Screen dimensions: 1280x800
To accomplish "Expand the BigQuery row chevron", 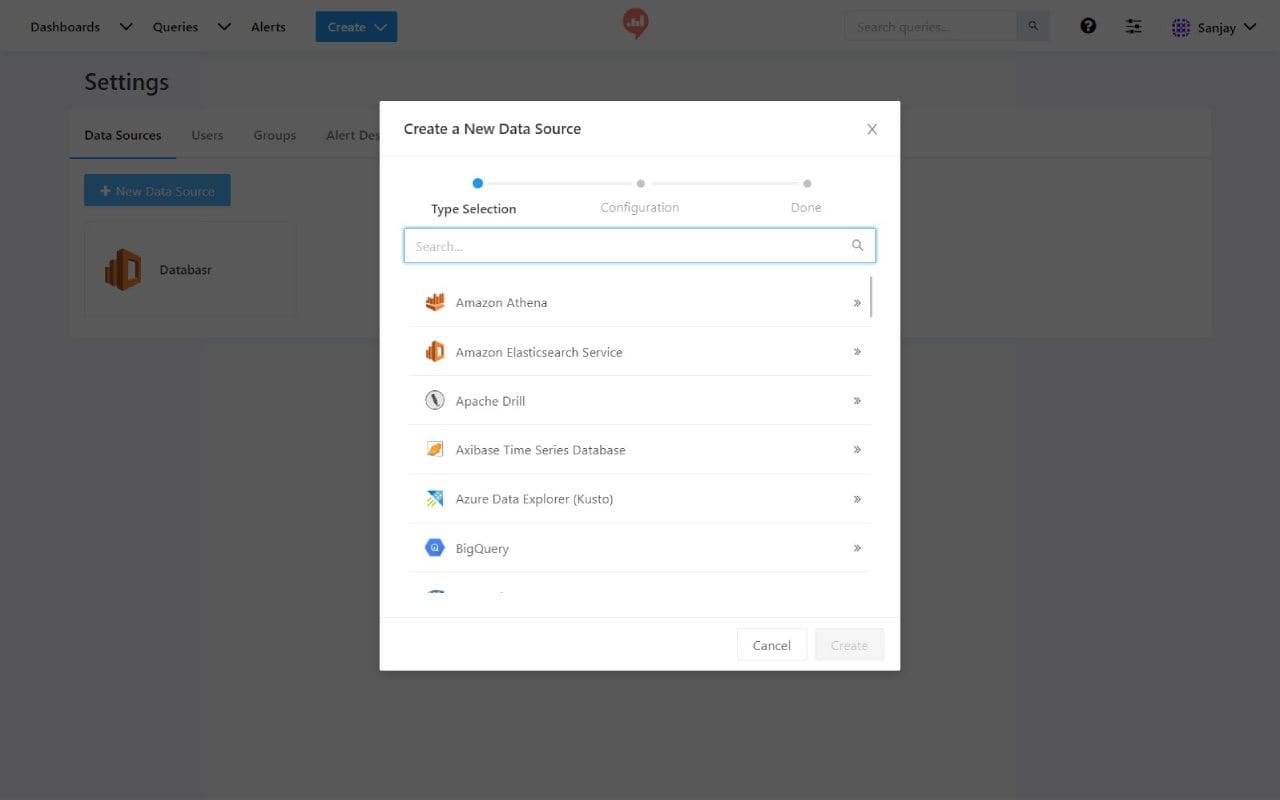I will (856, 547).
